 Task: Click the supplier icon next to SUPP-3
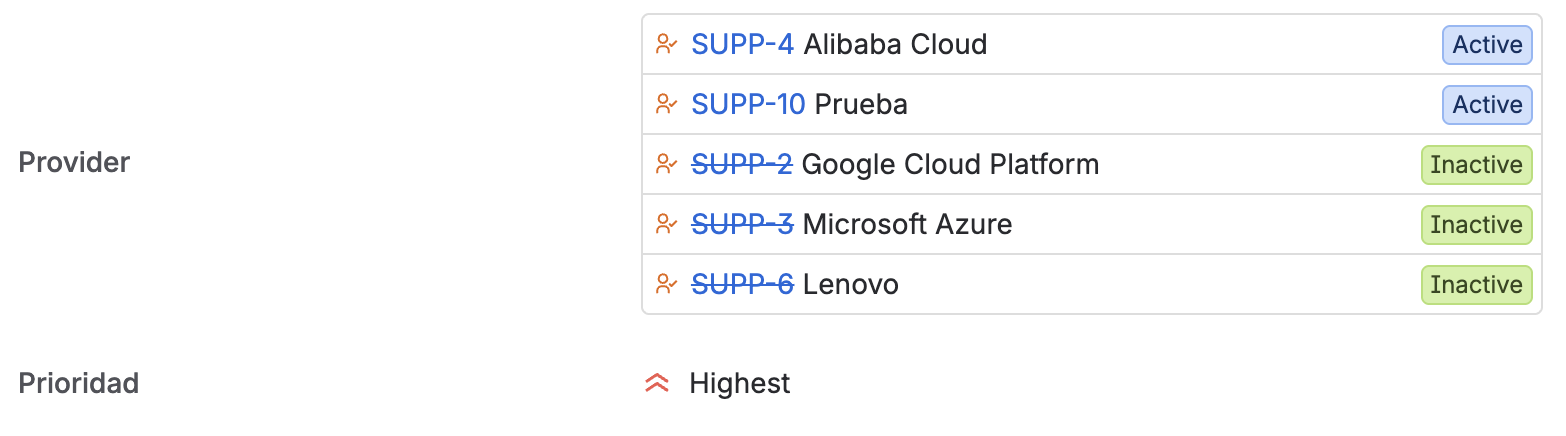click(666, 224)
